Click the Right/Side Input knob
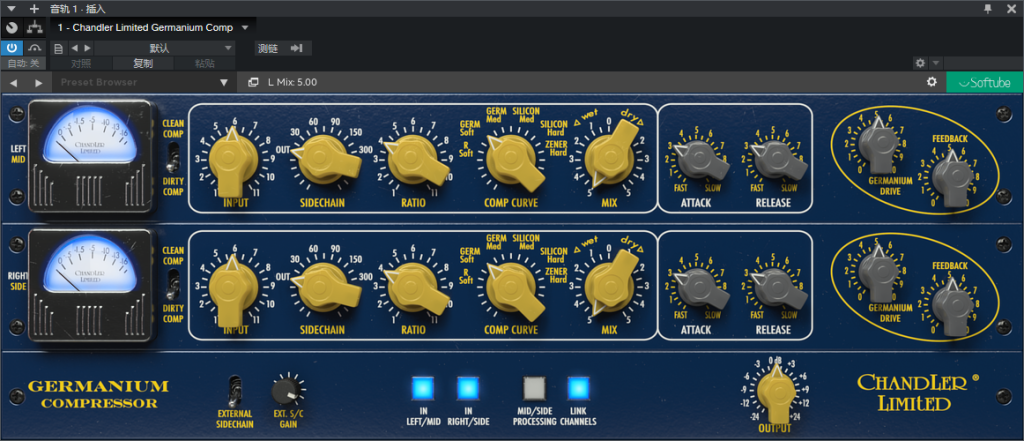 (x=235, y=286)
